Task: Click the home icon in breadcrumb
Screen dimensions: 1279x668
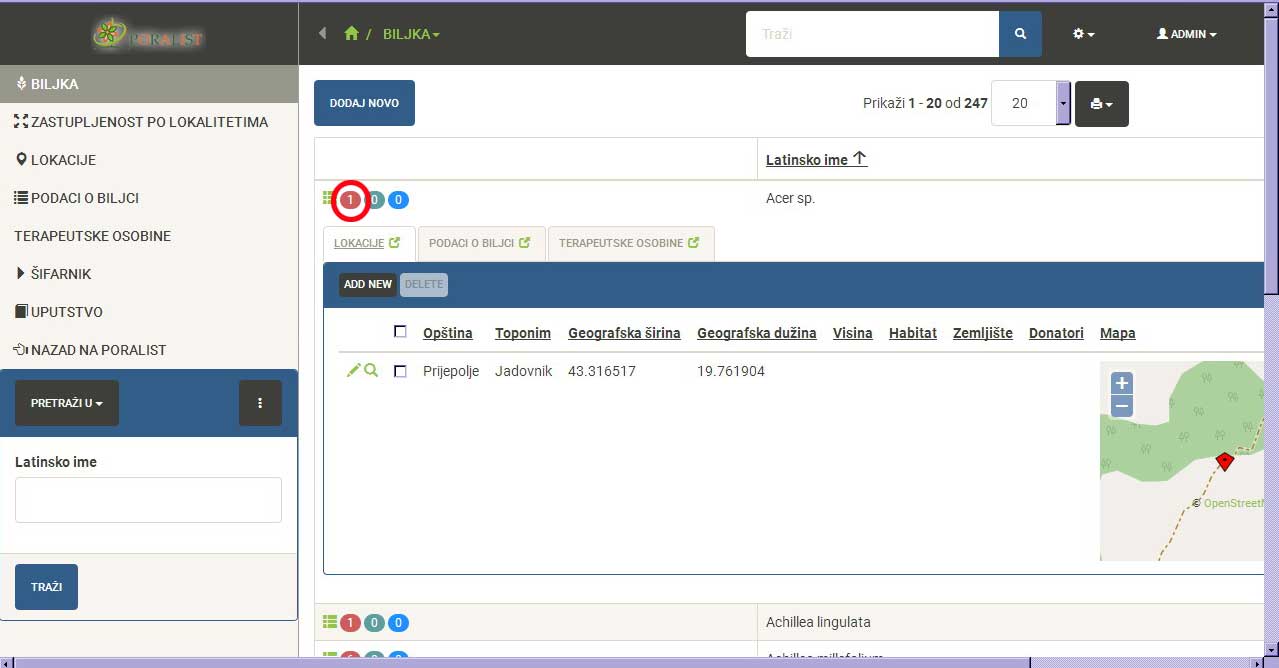Action: 351,34
